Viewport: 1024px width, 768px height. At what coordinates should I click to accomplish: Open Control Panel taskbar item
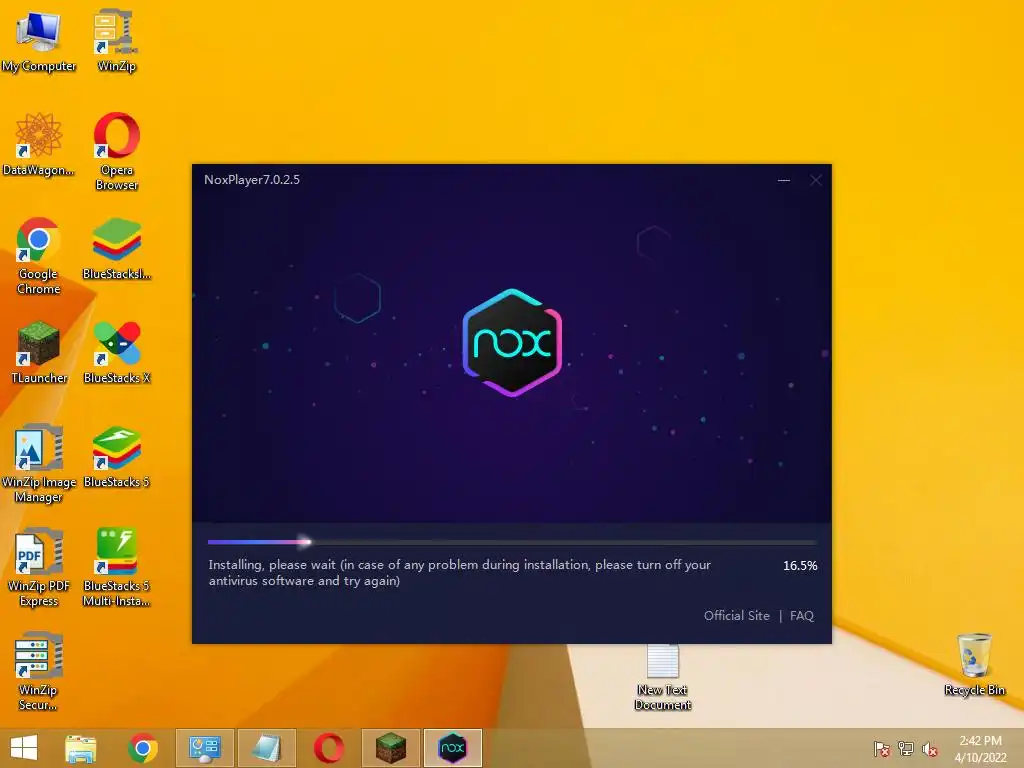click(204, 748)
